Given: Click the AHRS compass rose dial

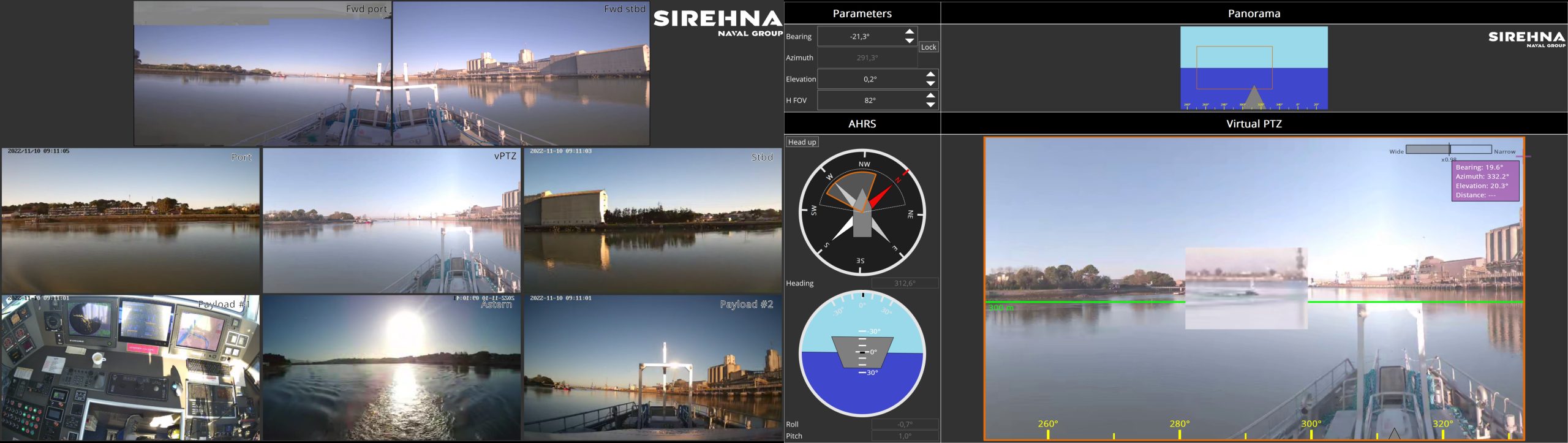Looking at the screenshot, I should tap(862, 212).
